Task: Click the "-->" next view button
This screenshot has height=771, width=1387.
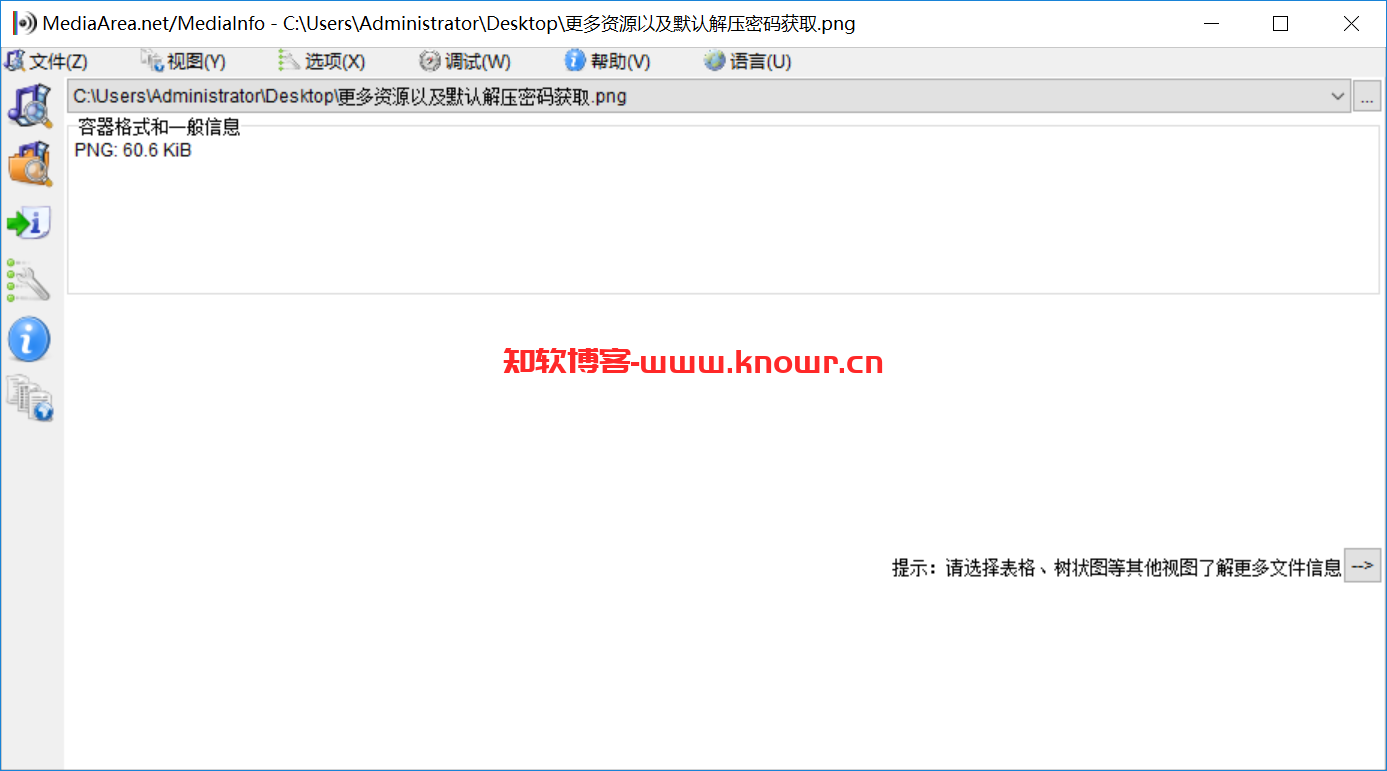Action: point(1362,566)
